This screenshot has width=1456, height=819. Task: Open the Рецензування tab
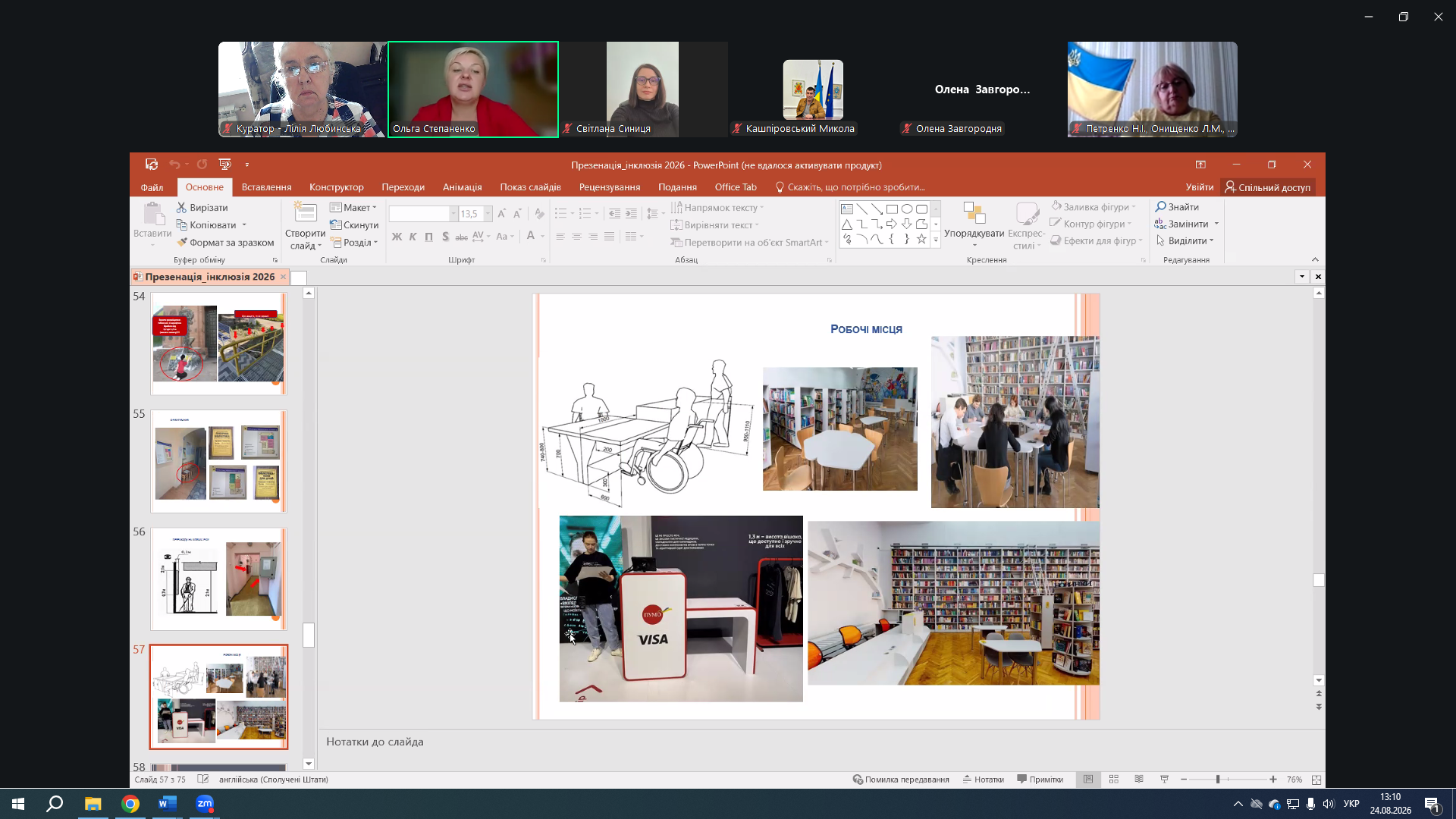(x=610, y=187)
